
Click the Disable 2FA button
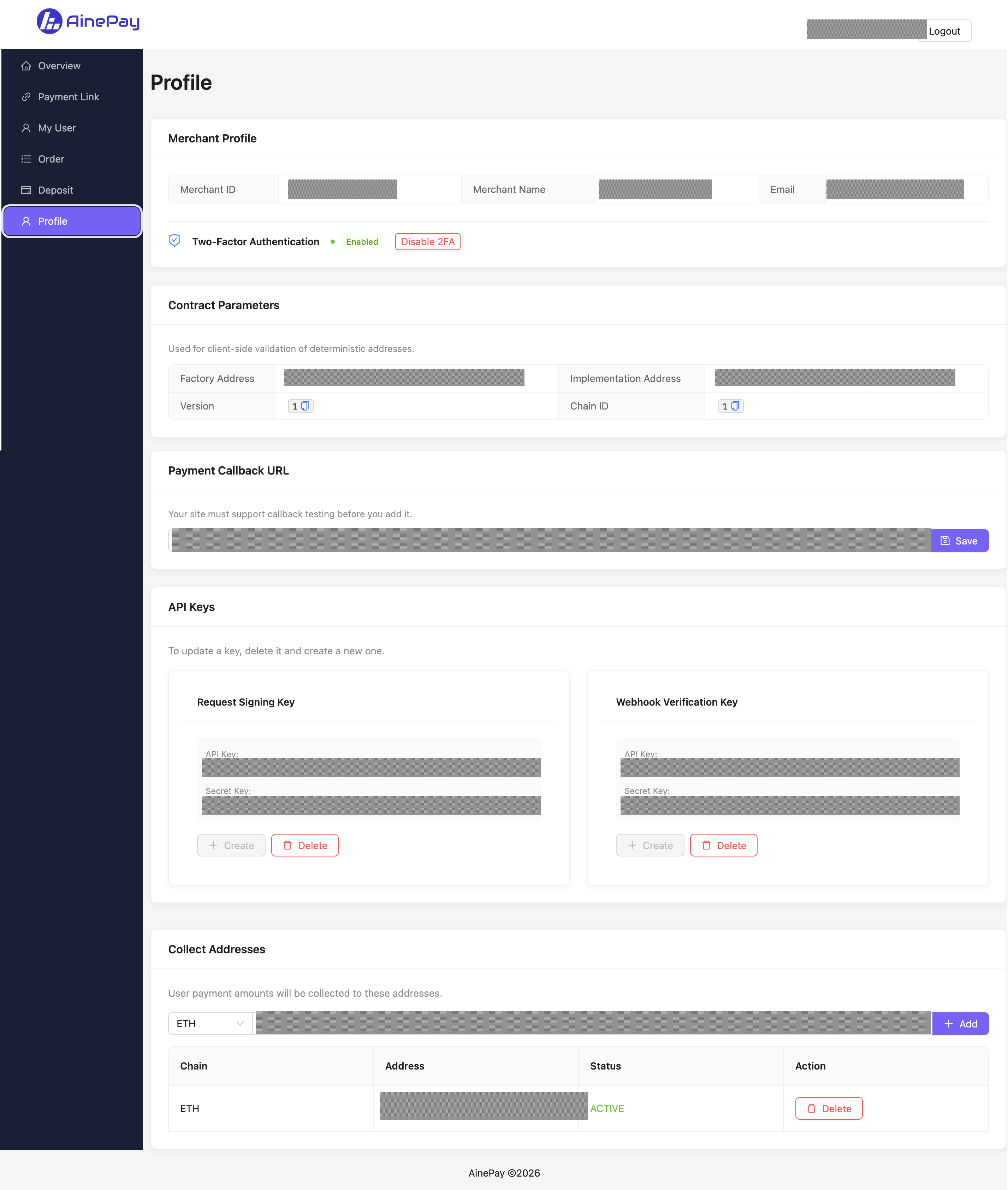427,242
